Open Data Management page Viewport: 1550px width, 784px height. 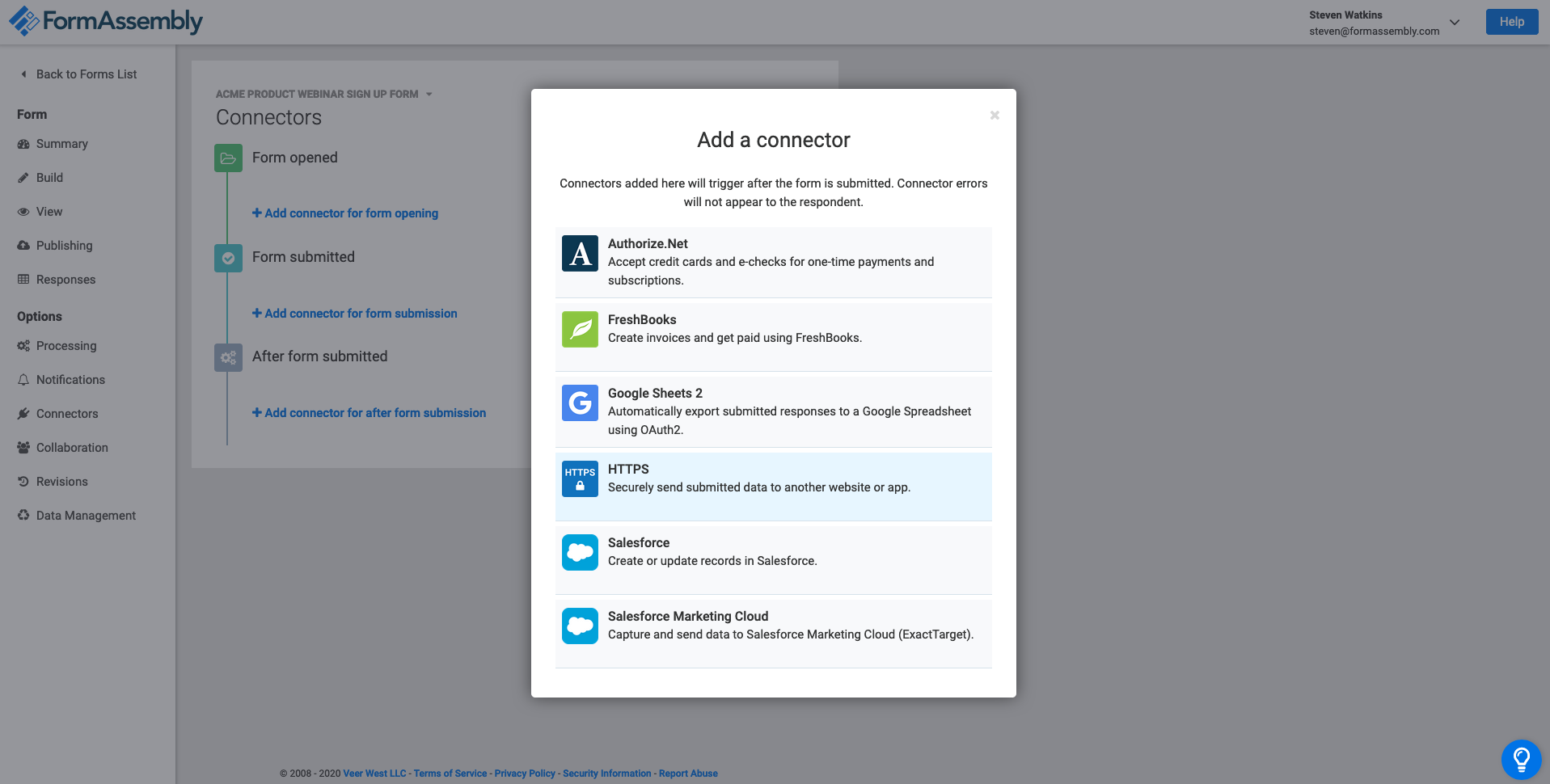(86, 516)
